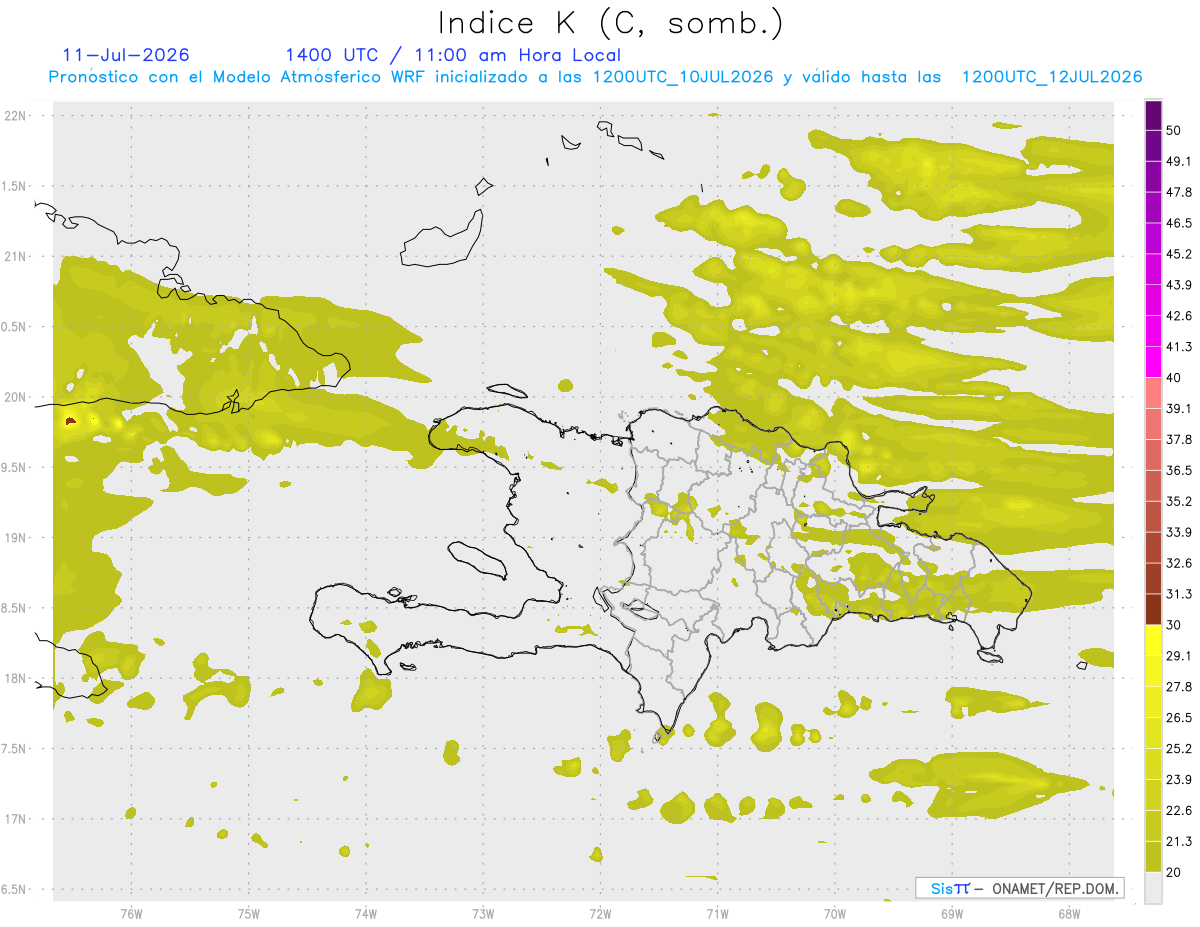This screenshot has height=927, width=1200.
Task: Click the legend value "21.3"
Action: pyautogui.click(x=1179, y=842)
